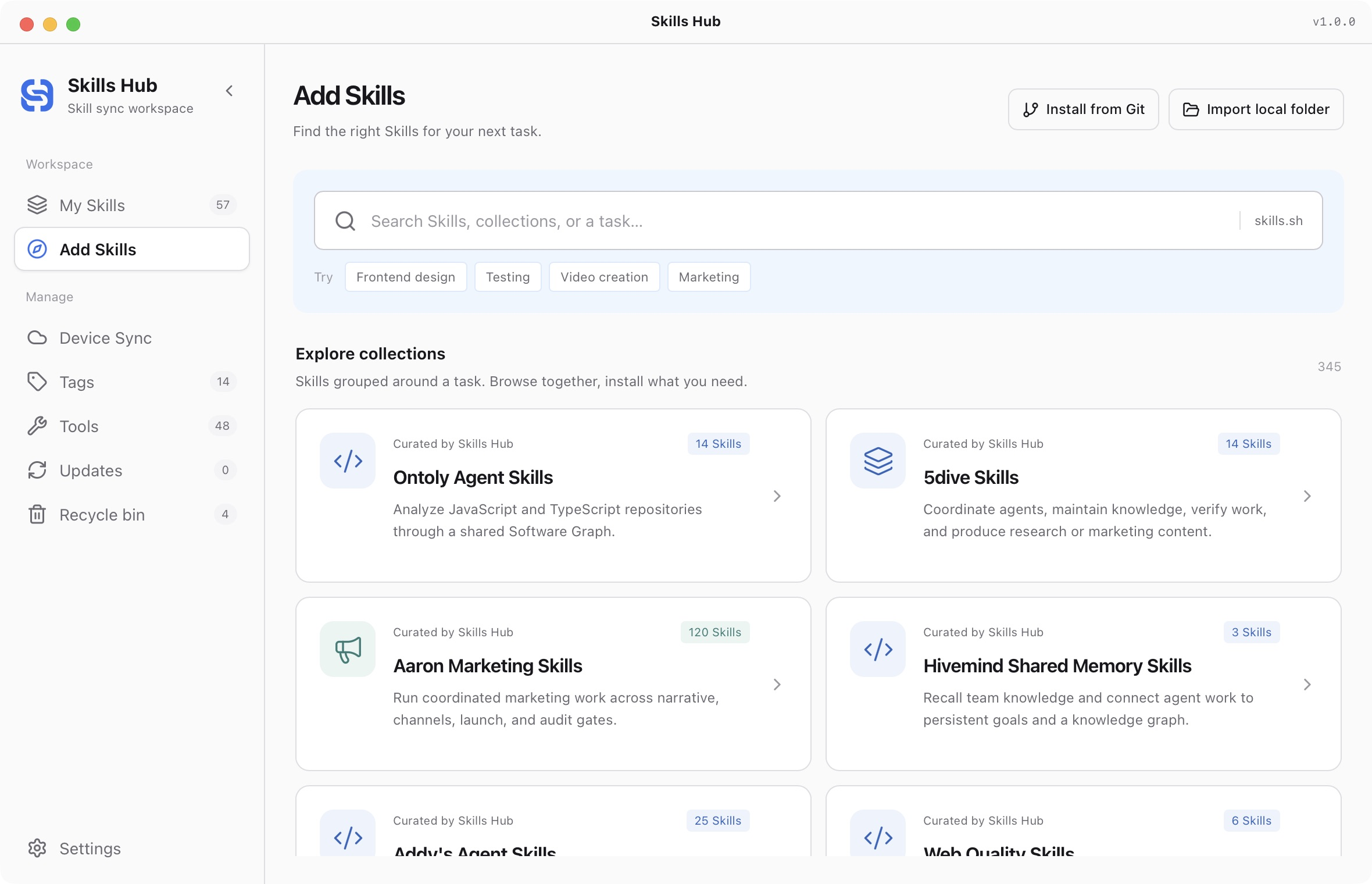Click the search magnifier icon
This screenshot has width=1372, height=884.
345,221
